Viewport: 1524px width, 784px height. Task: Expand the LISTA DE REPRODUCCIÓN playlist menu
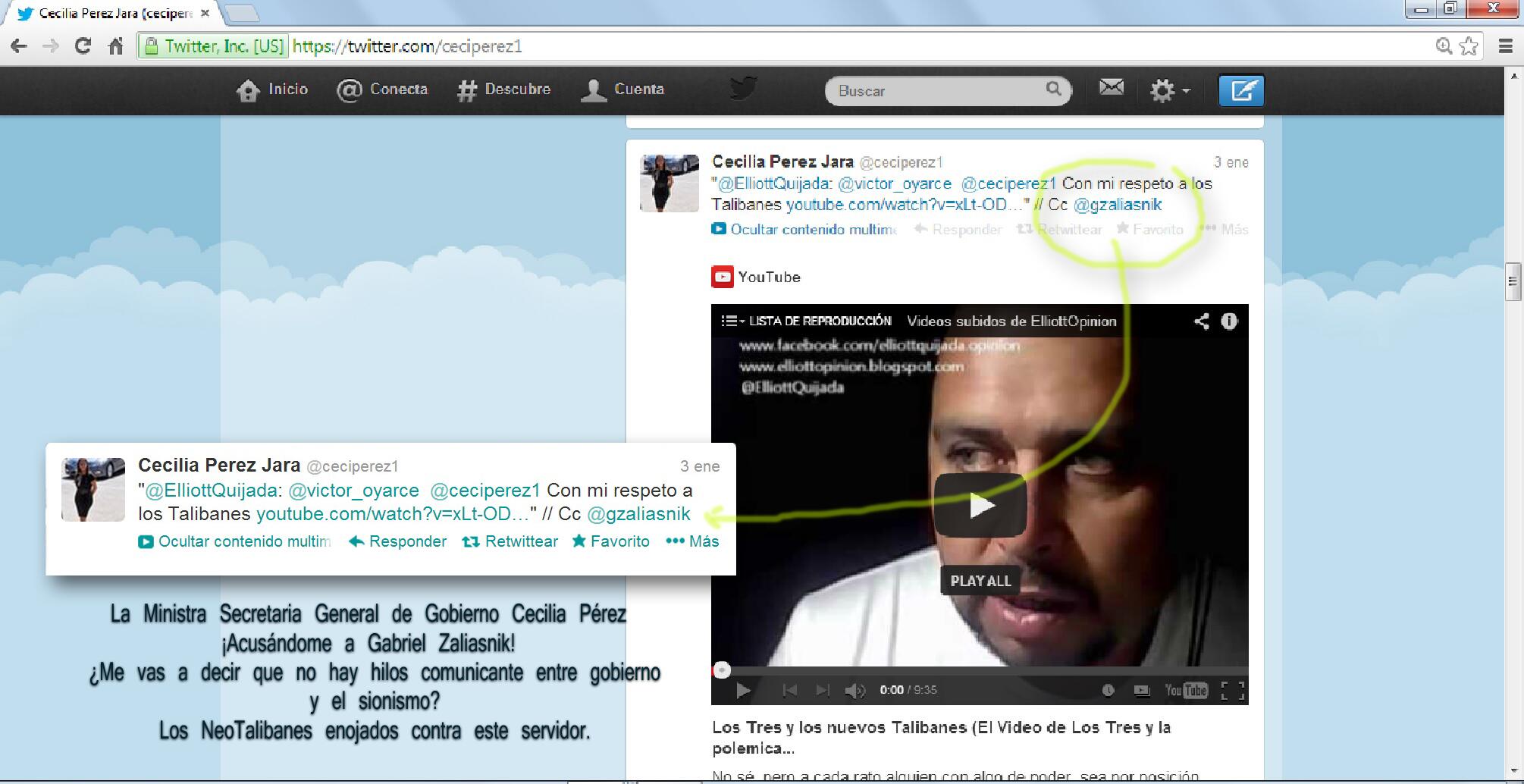click(806, 321)
